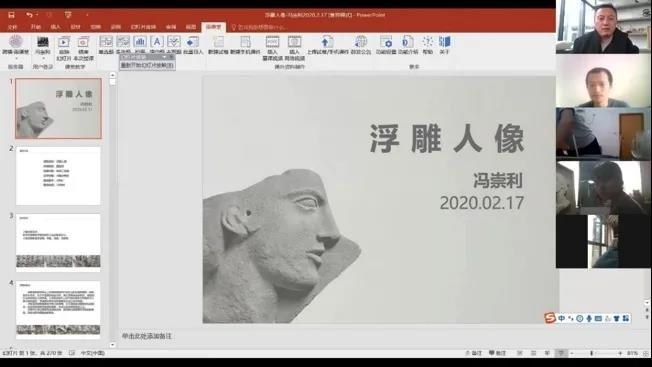Select slide 3 thumbnail in panel

(x=58, y=243)
